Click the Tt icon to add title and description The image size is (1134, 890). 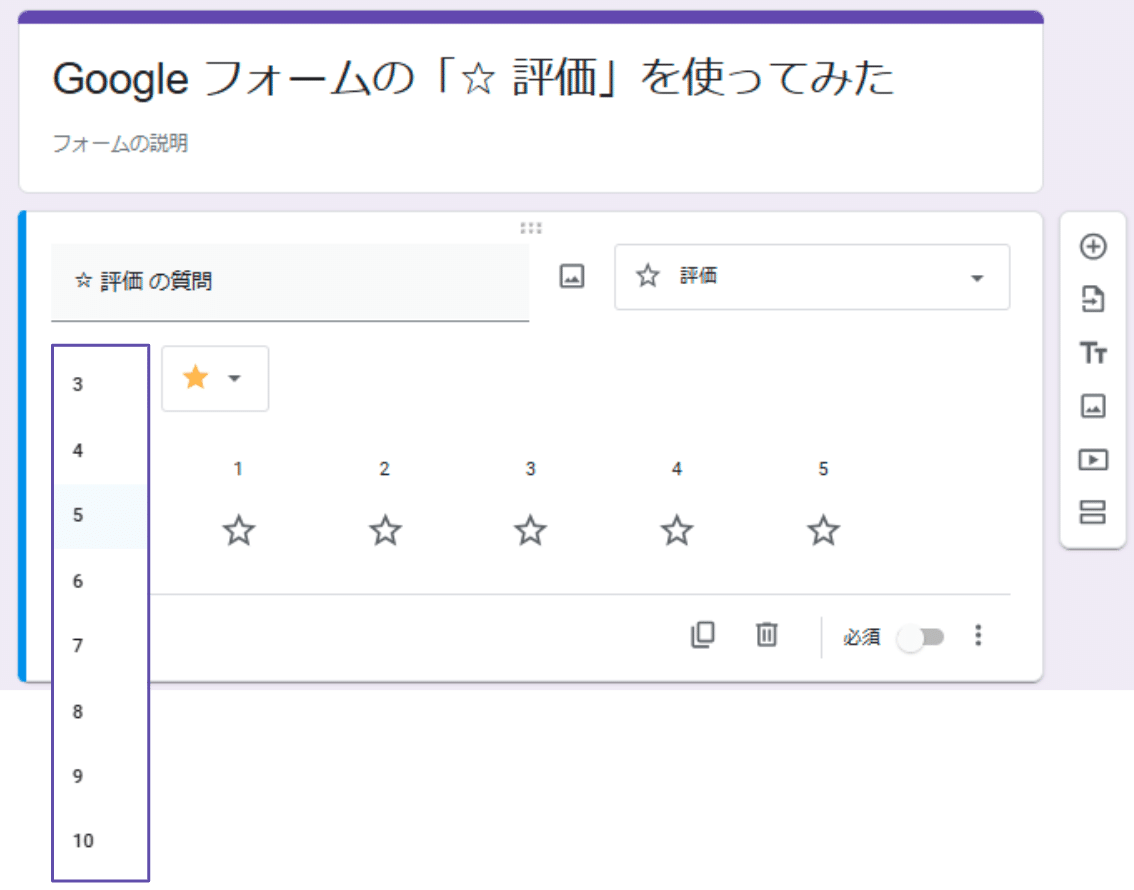tap(1094, 353)
